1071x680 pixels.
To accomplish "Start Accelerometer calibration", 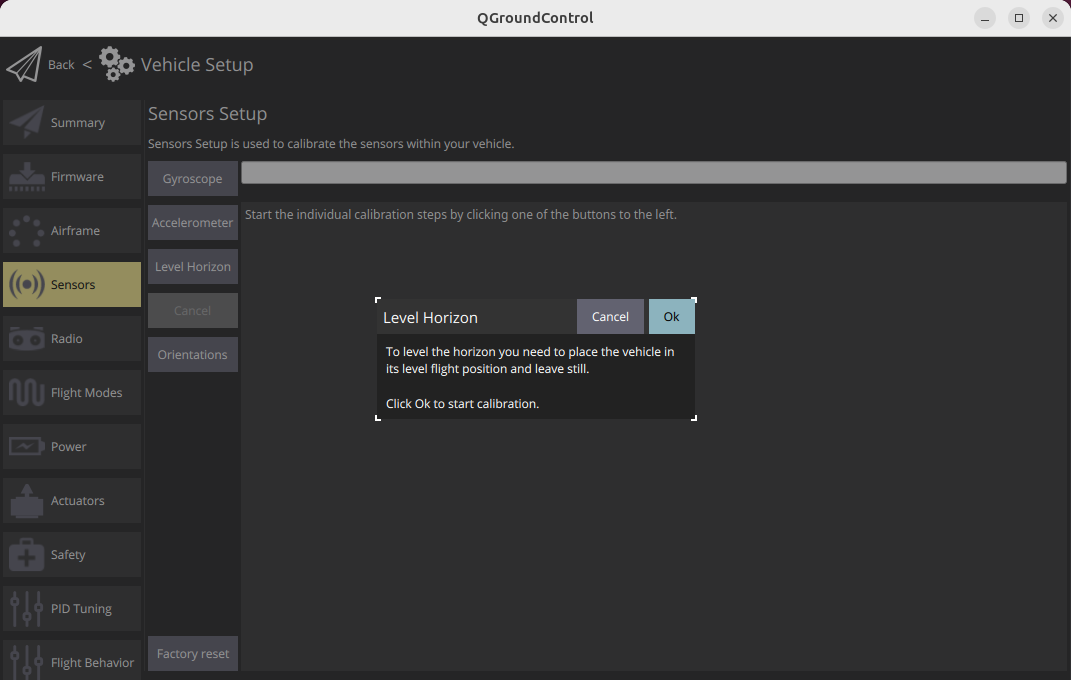I will pos(193,223).
